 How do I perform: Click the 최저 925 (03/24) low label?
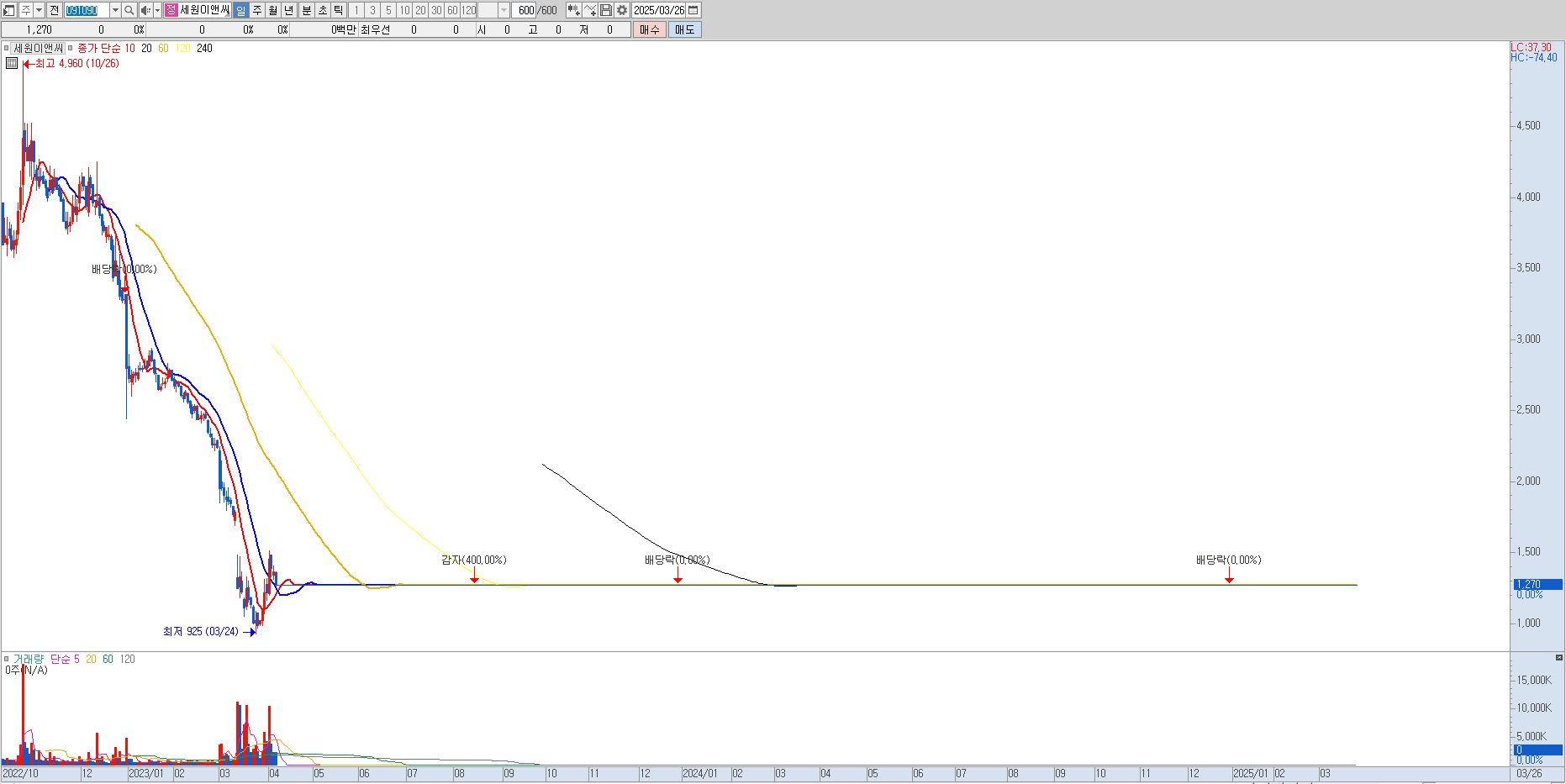coord(201,631)
